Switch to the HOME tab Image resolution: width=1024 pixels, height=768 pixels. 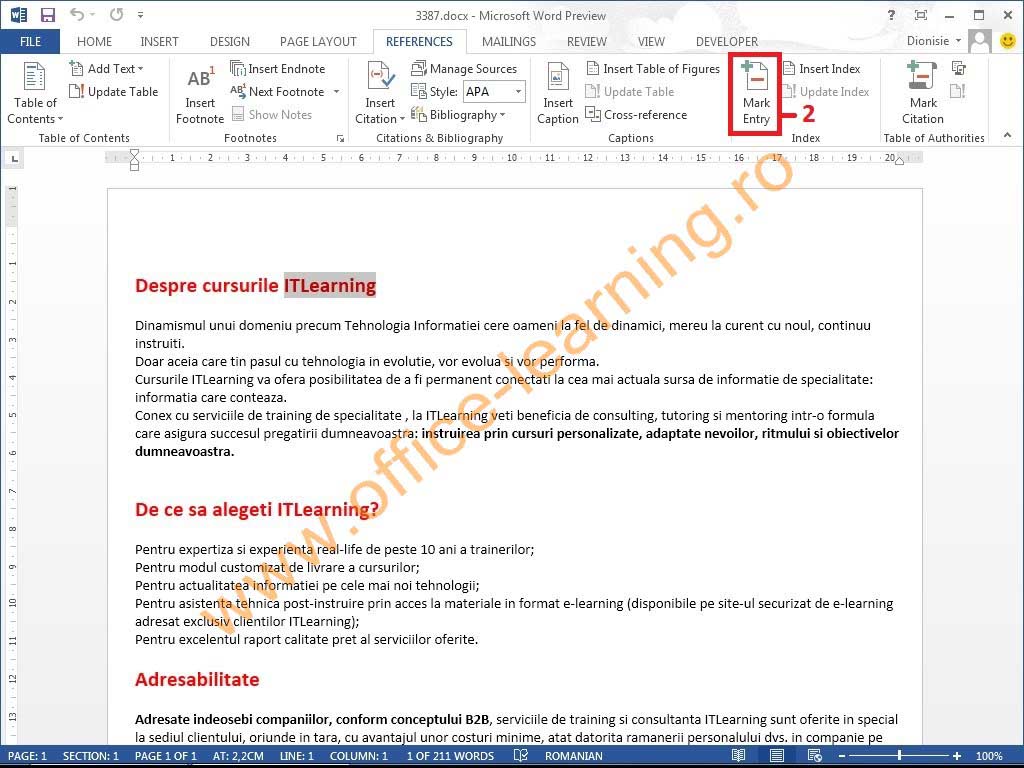coord(94,41)
